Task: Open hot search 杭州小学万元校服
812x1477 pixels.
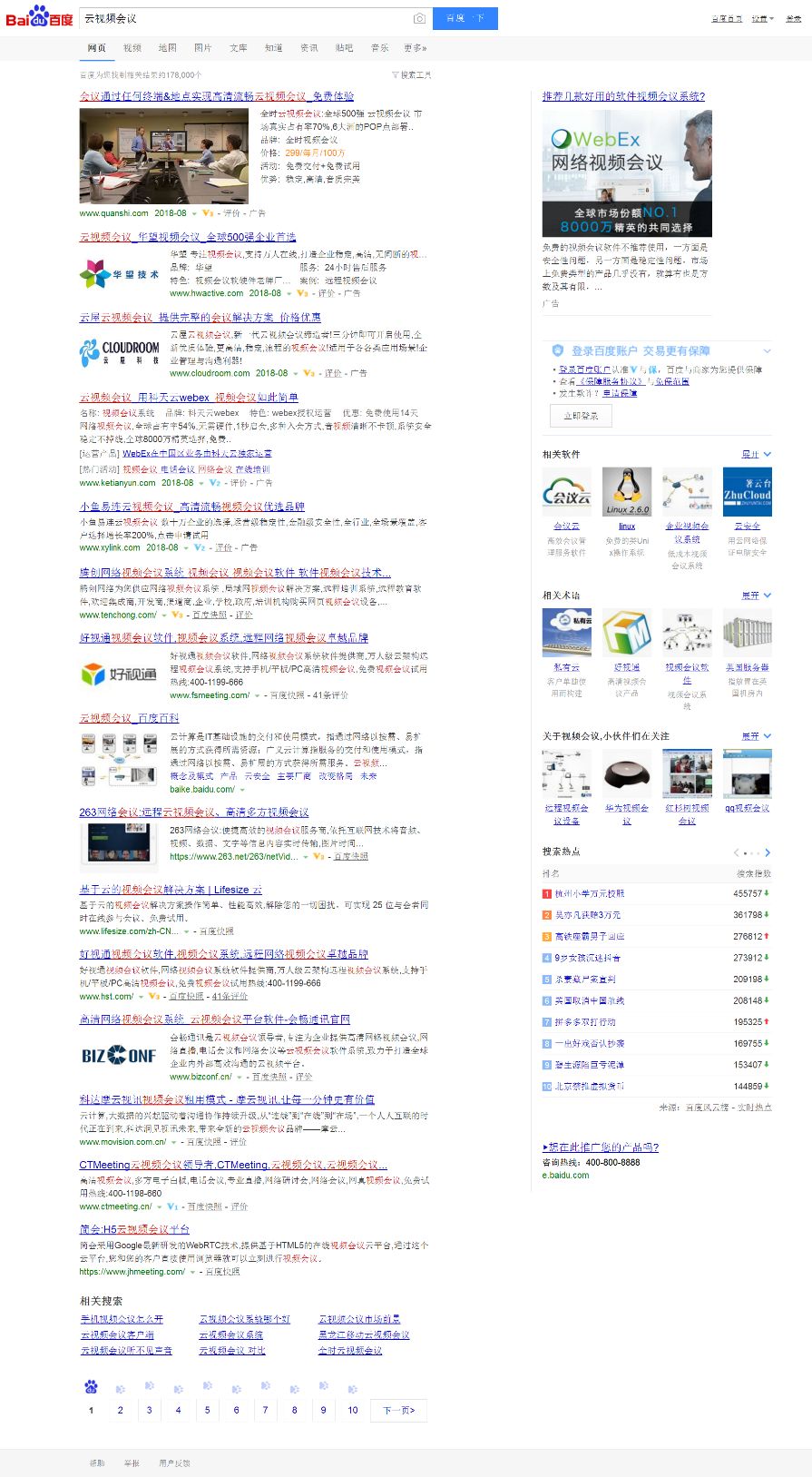Action: click(x=590, y=893)
